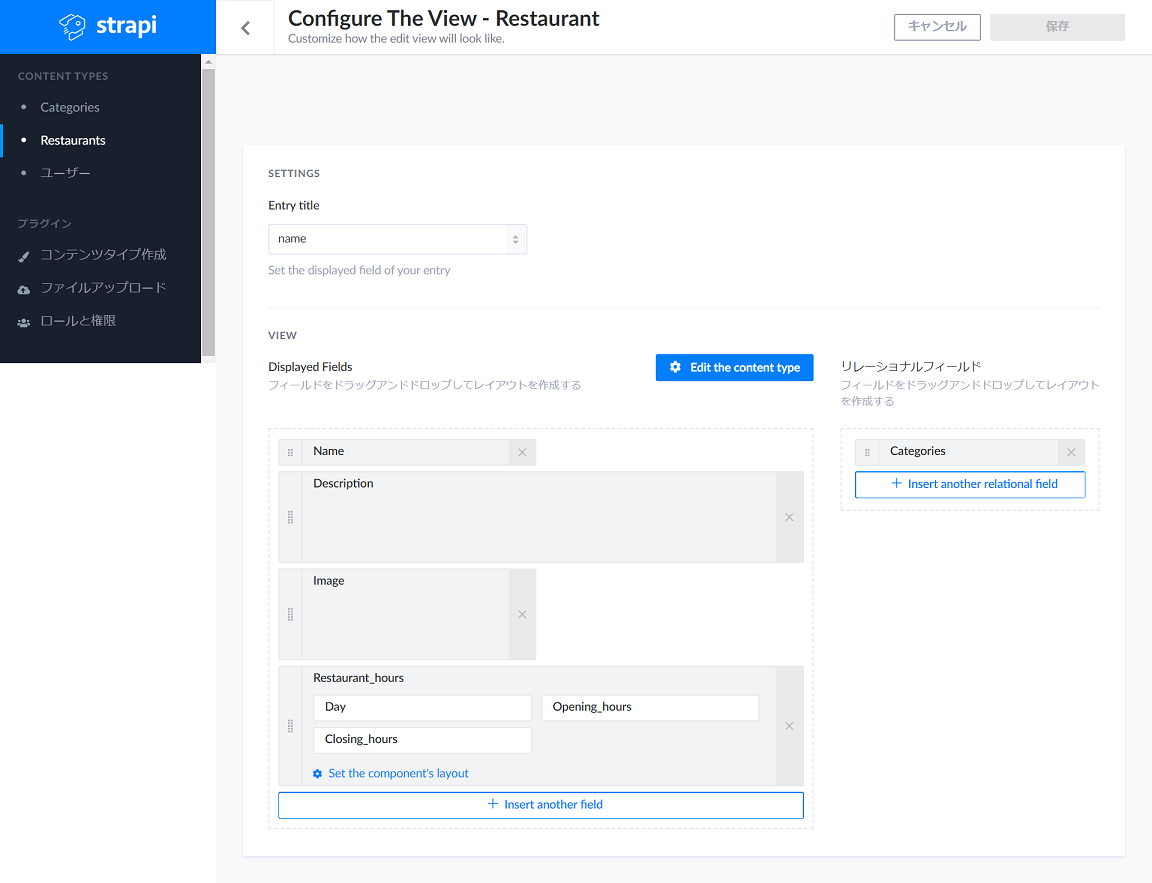Click the プラグイン sidebar heading
The image size is (1152, 883).
point(45,223)
